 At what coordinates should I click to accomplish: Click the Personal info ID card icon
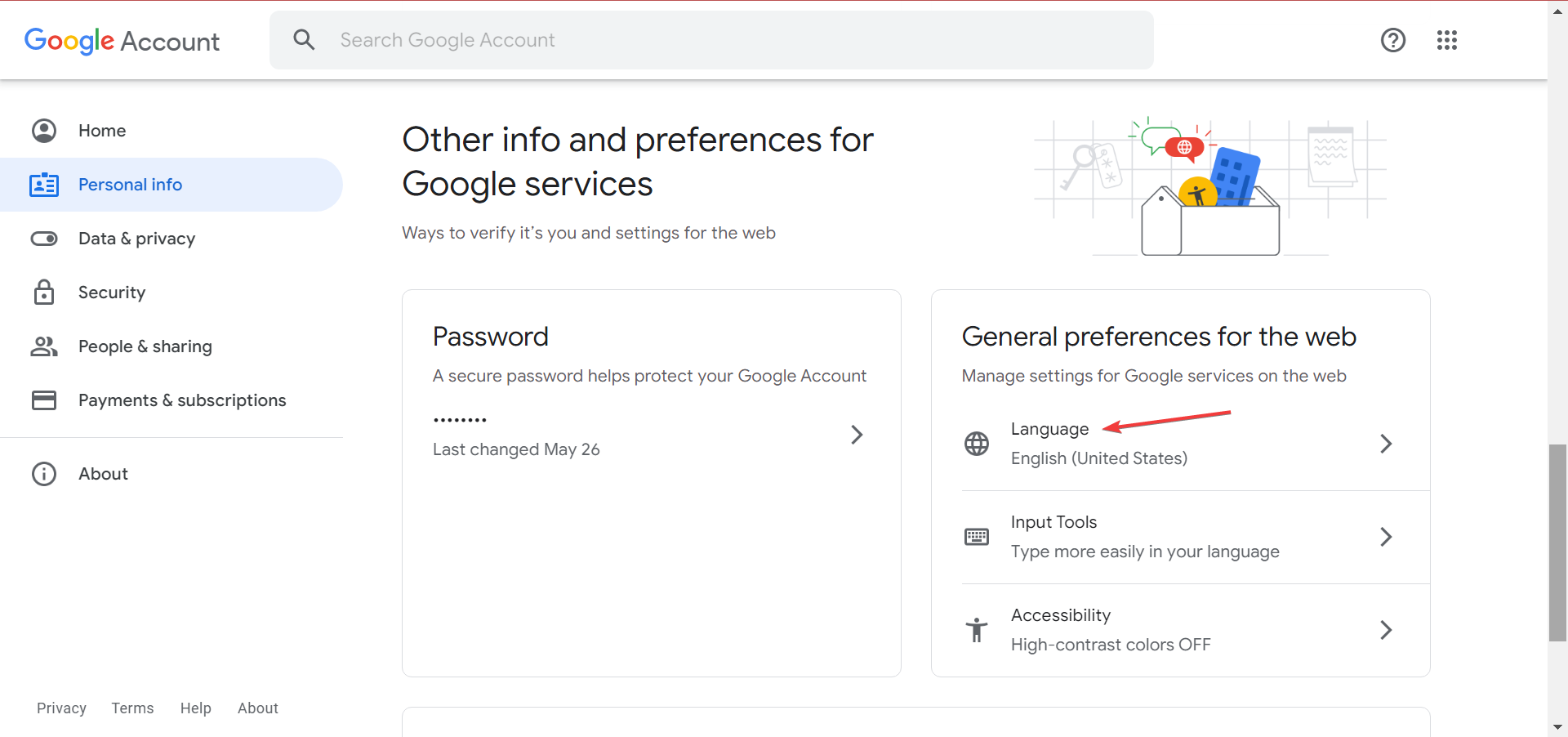coord(44,185)
